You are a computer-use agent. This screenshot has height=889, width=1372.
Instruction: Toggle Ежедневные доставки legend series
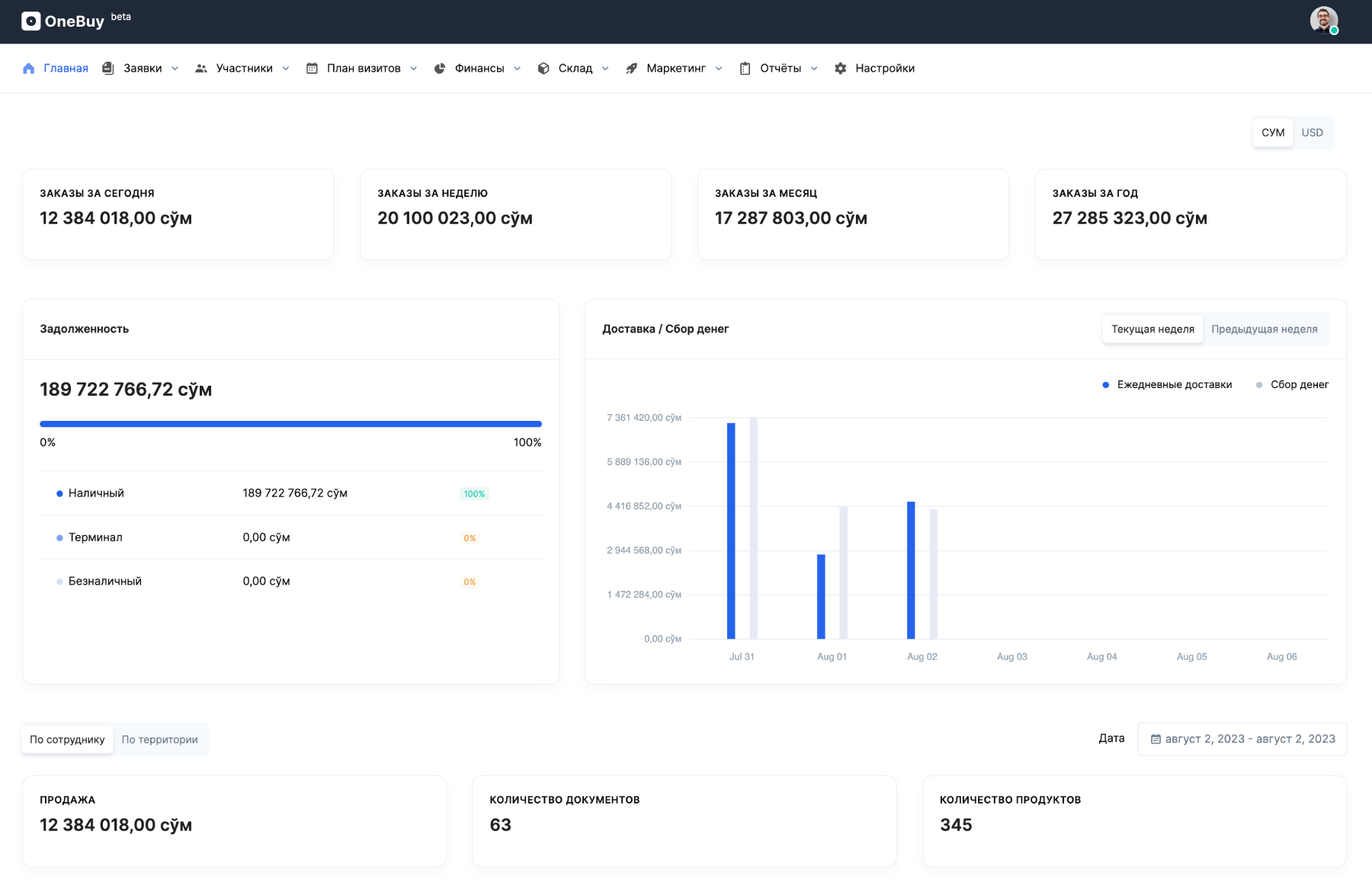1167,385
